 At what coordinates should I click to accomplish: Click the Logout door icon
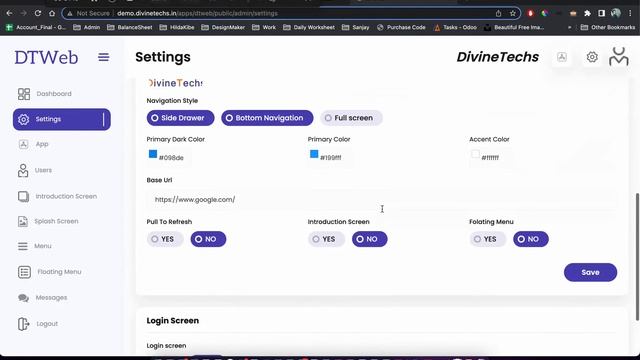tap(23, 324)
